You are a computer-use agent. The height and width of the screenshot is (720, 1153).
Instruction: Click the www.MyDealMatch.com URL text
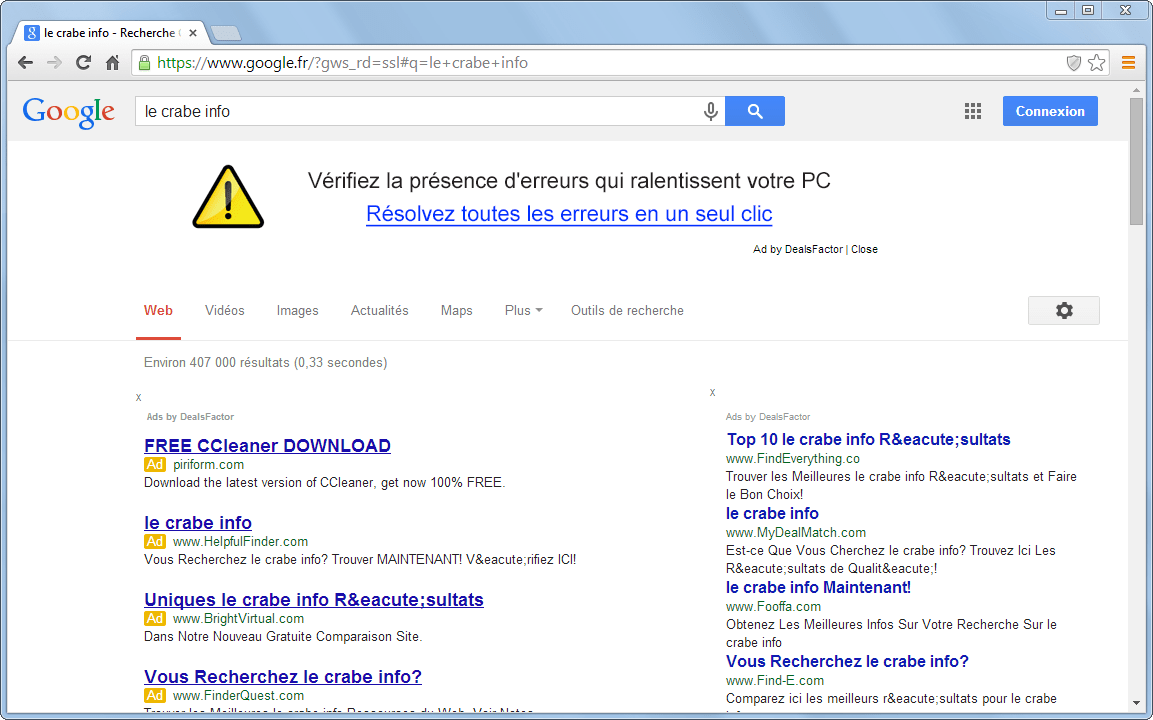point(796,532)
